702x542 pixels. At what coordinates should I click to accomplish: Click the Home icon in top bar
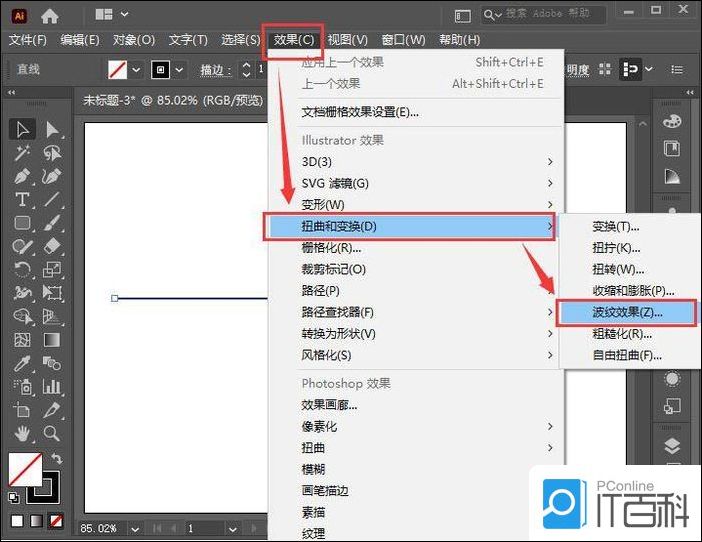pos(50,15)
